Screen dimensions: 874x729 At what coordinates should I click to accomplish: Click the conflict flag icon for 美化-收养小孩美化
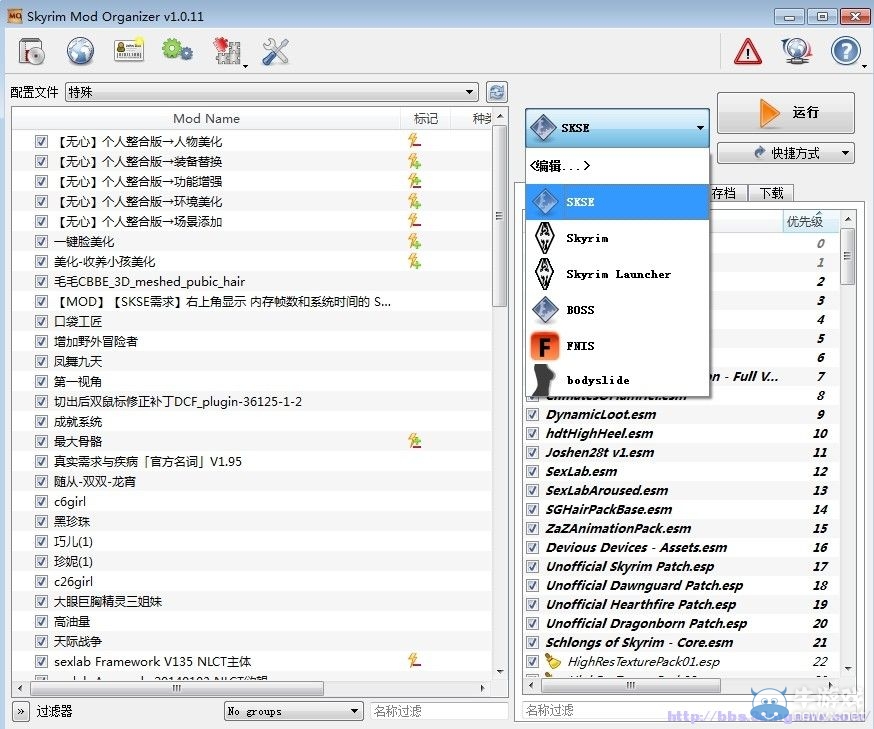coord(414,261)
